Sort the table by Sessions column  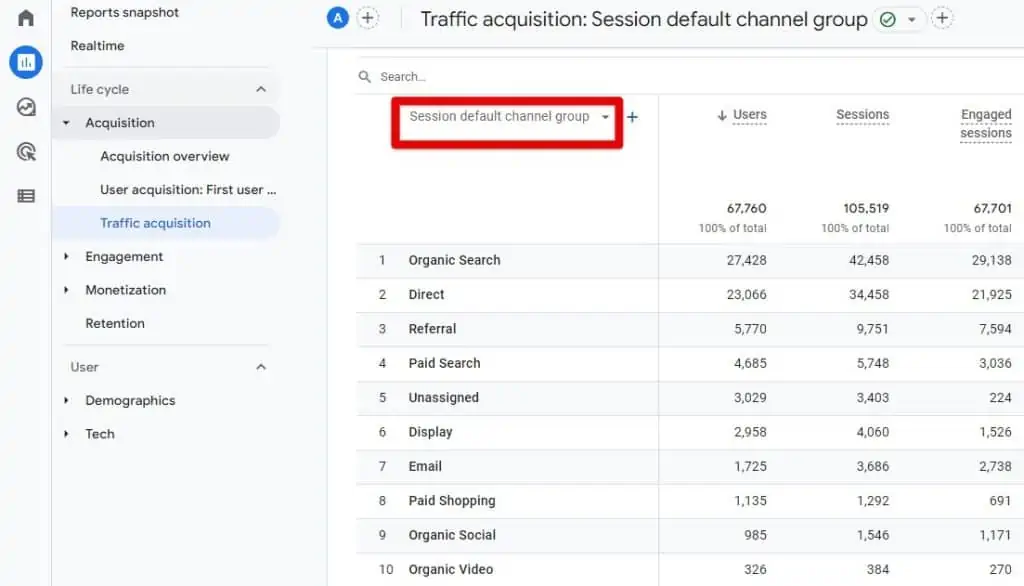click(862, 115)
